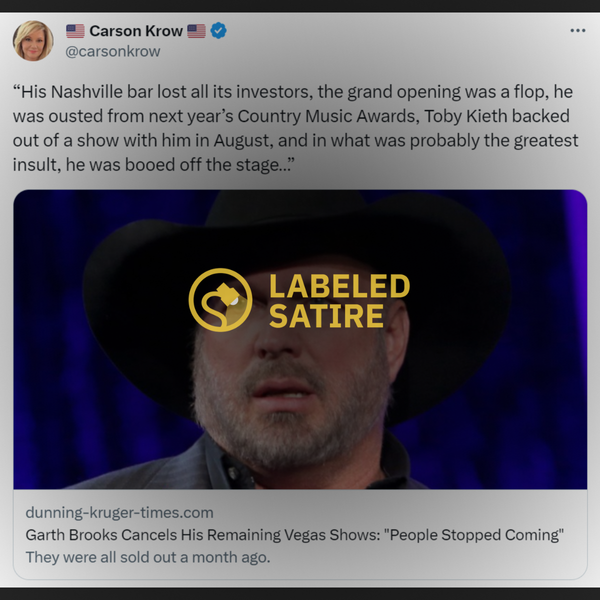The height and width of the screenshot is (600, 600).
Task: Click the word LABELED in the watermark
Action: (339, 286)
